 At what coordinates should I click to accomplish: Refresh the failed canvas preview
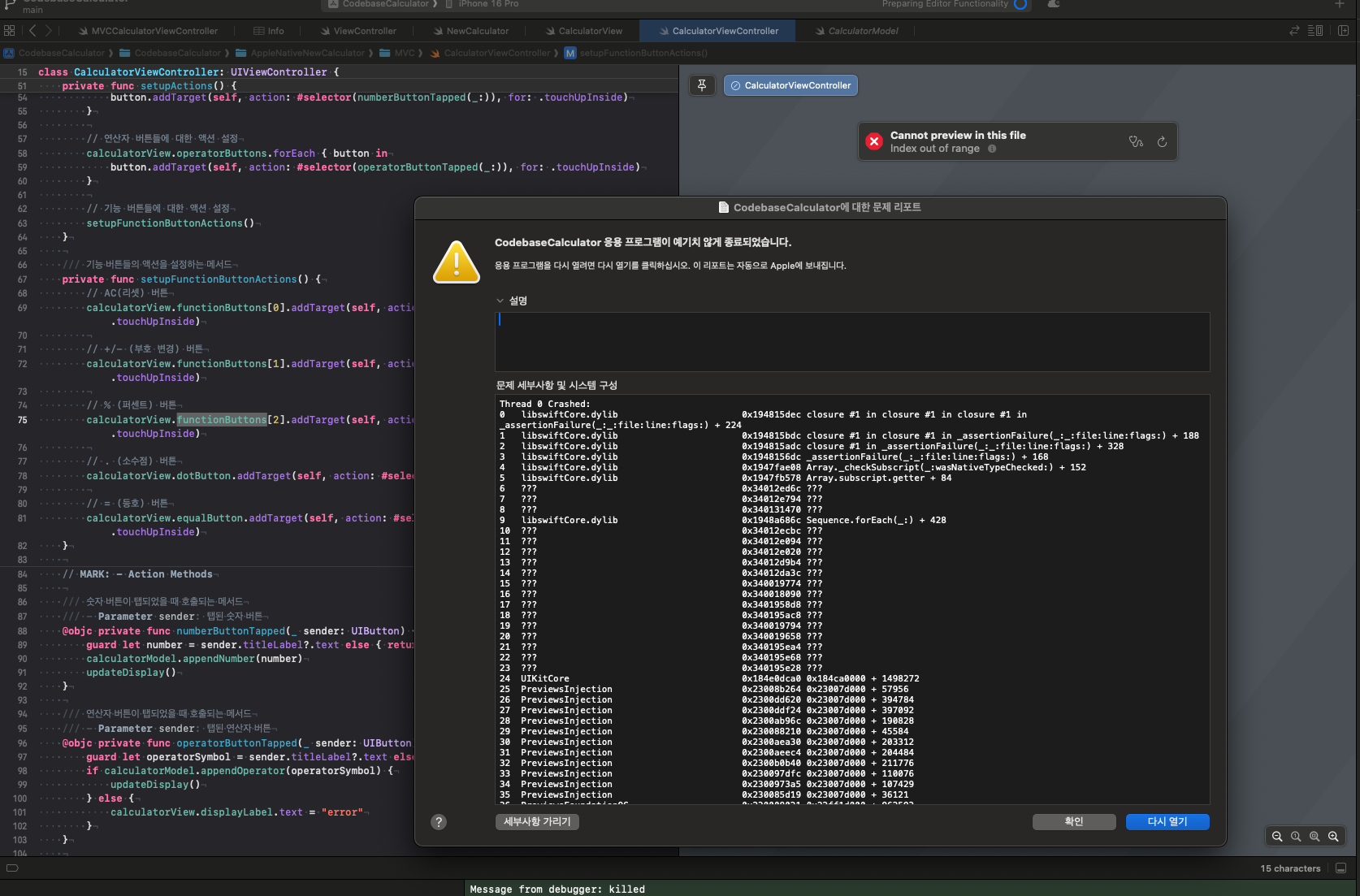[x=1162, y=141]
